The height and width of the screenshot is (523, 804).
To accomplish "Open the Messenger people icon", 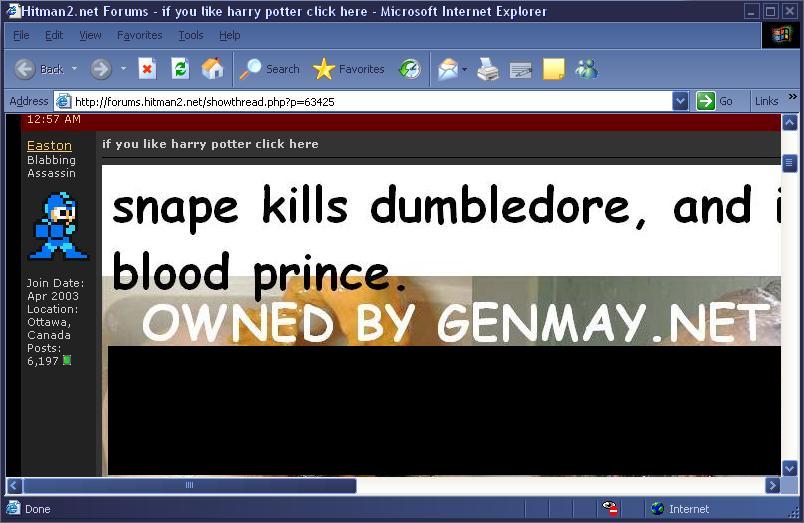I will pos(587,69).
